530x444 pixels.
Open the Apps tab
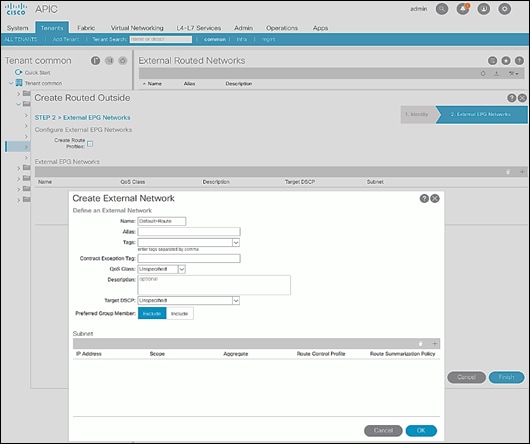pyautogui.click(x=320, y=28)
